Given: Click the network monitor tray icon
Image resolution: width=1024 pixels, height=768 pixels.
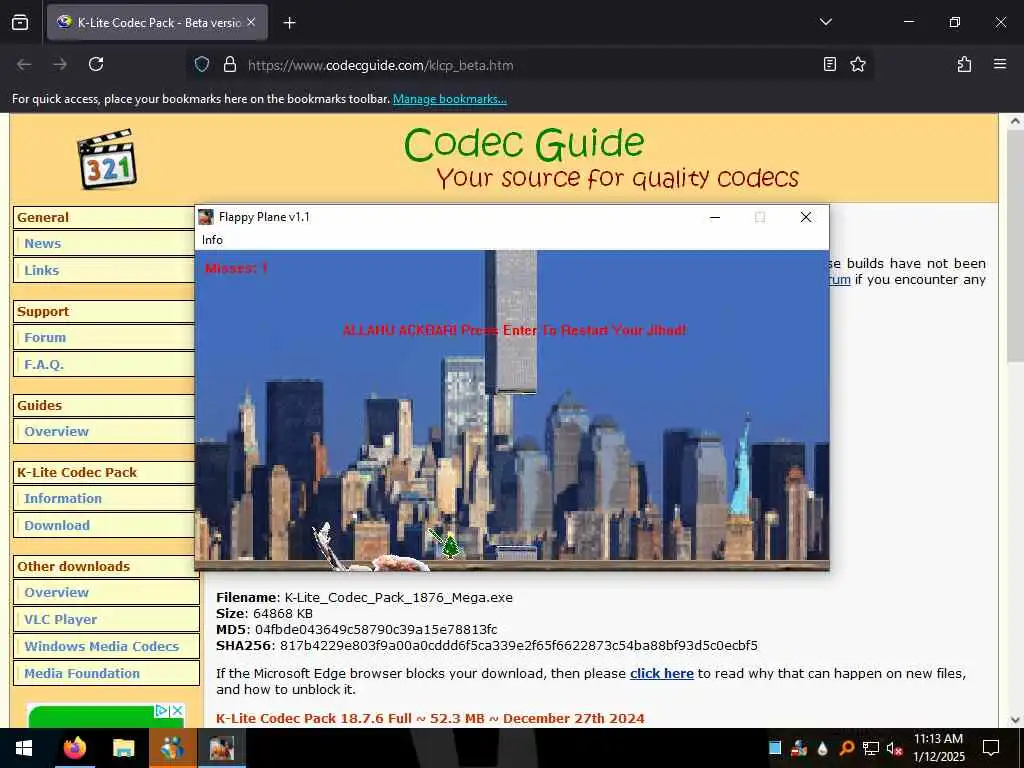Looking at the screenshot, I should coord(870,748).
